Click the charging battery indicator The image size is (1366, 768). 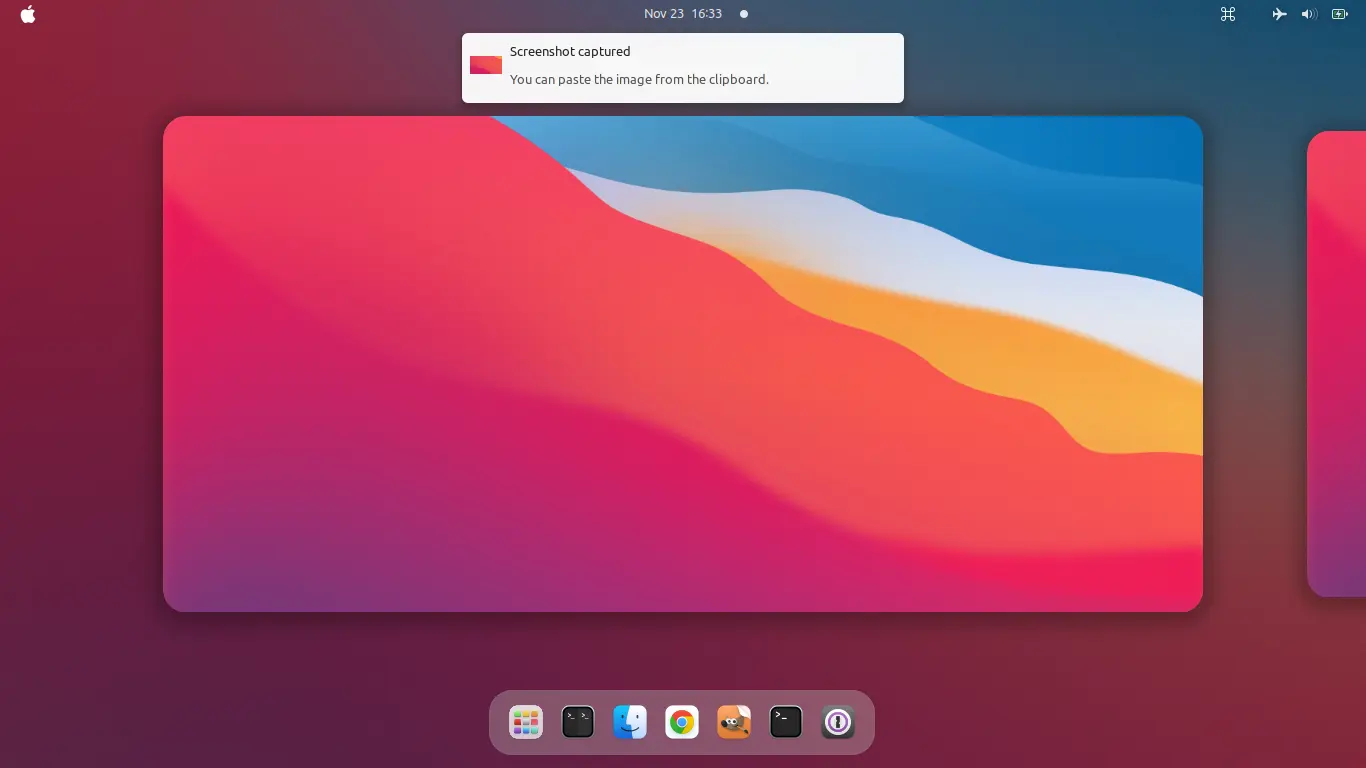(1340, 14)
